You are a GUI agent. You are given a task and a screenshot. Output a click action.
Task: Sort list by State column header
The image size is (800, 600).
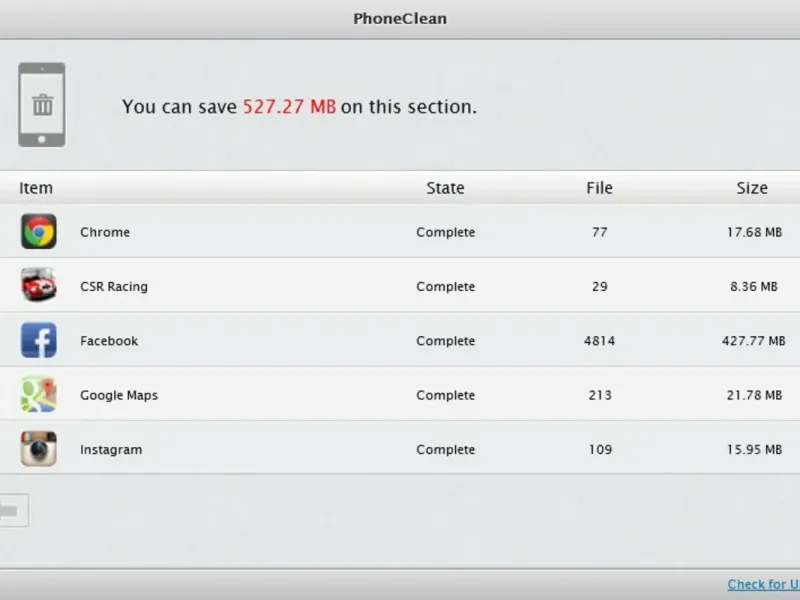pyautogui.click(x=445, y=188)
